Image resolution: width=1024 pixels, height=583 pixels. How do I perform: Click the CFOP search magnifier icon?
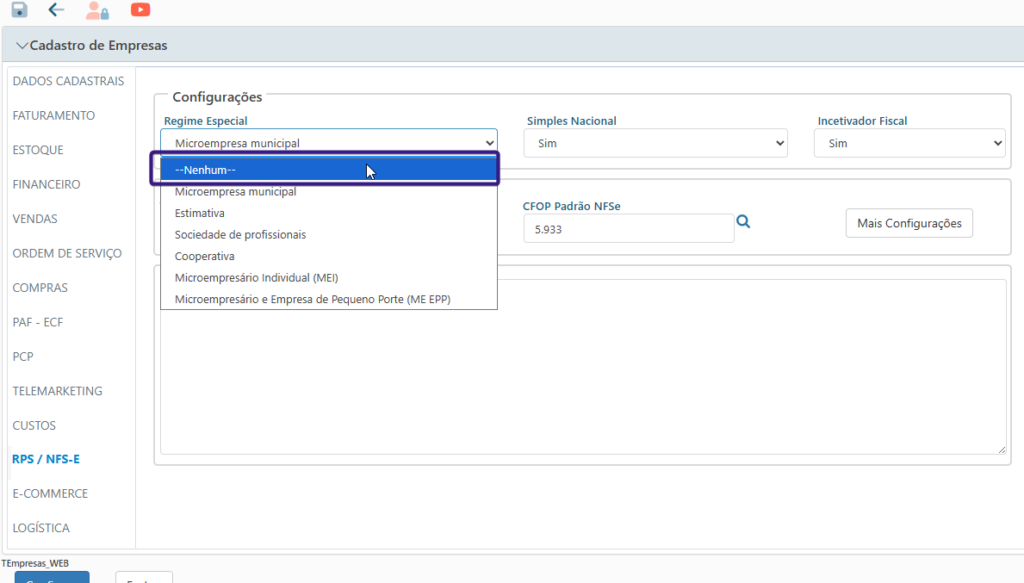[743, 222]
